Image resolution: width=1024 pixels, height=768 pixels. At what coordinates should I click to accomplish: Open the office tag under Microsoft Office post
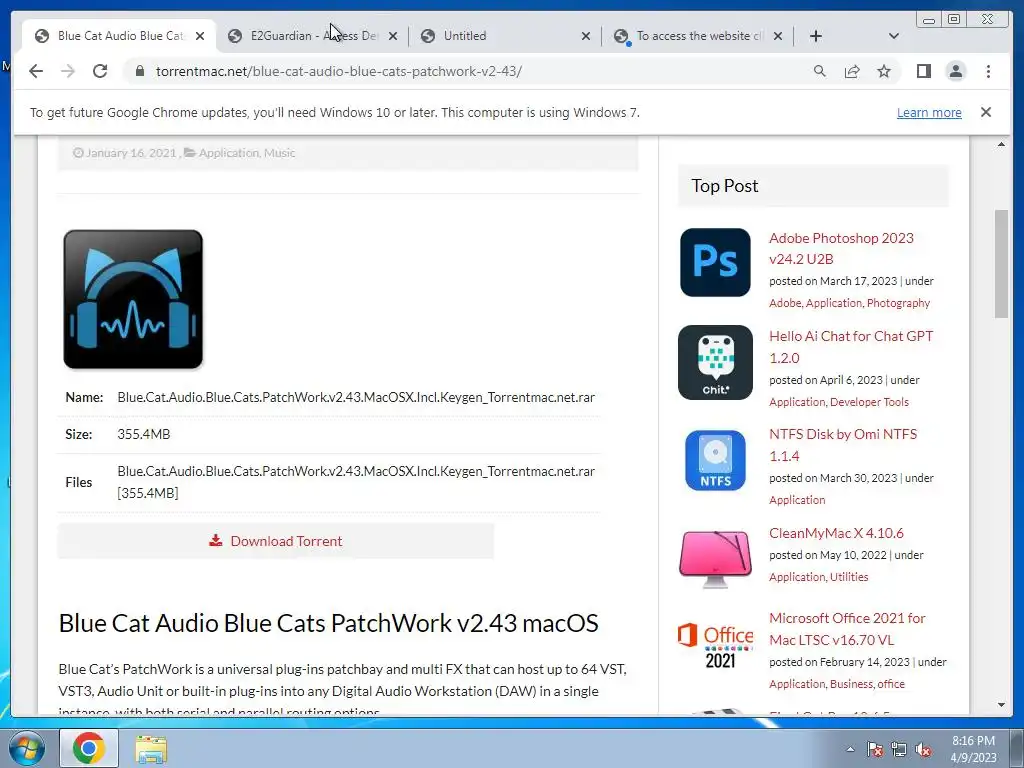[x=891, y=684]
